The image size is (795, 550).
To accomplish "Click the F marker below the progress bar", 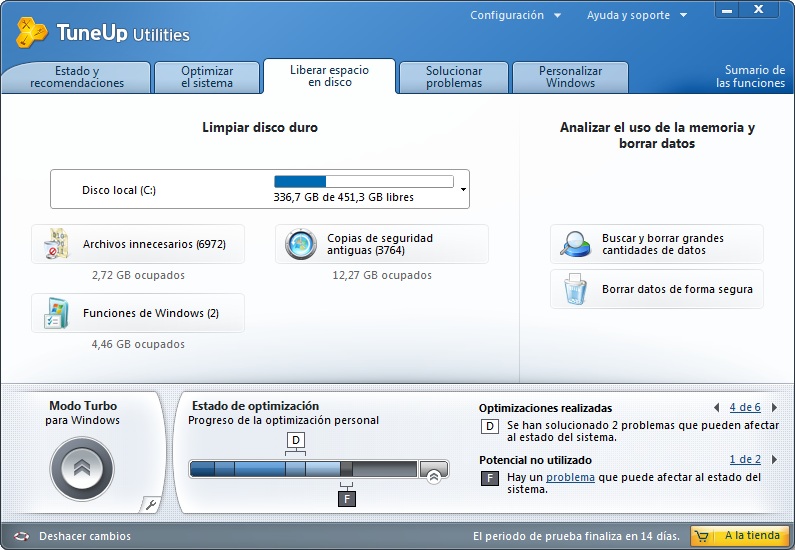I will pyautogui.click(x=347, y=499).
